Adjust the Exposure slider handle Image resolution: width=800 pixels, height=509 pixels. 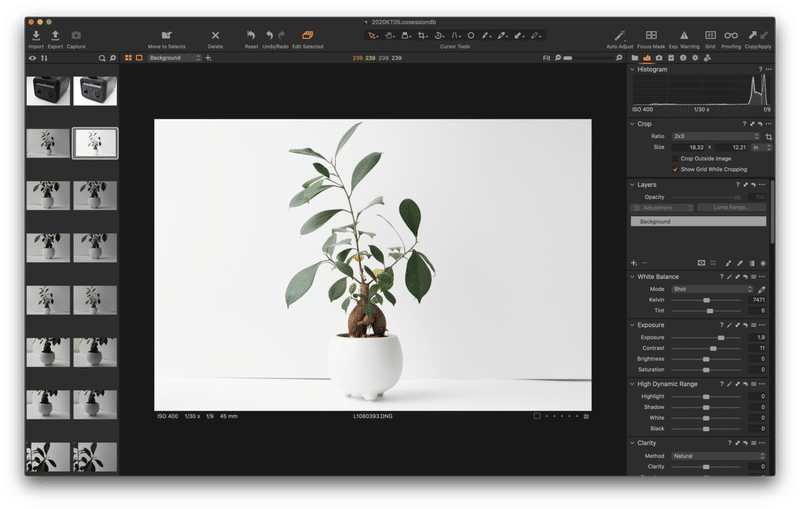(721, 338)
